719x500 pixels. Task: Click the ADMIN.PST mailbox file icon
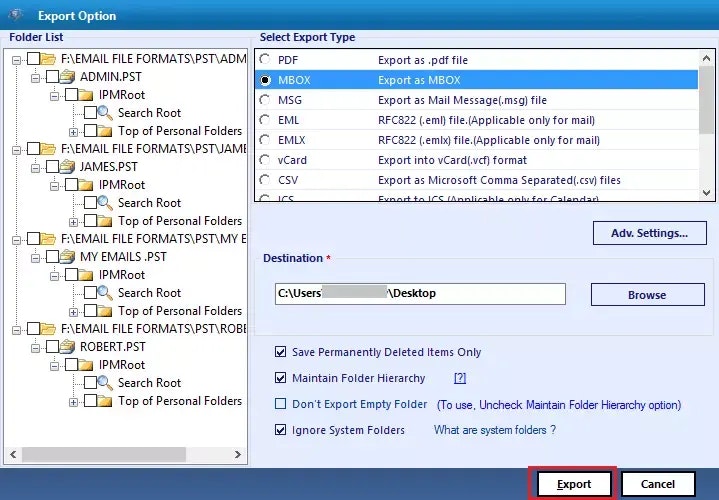pos(67,77)
